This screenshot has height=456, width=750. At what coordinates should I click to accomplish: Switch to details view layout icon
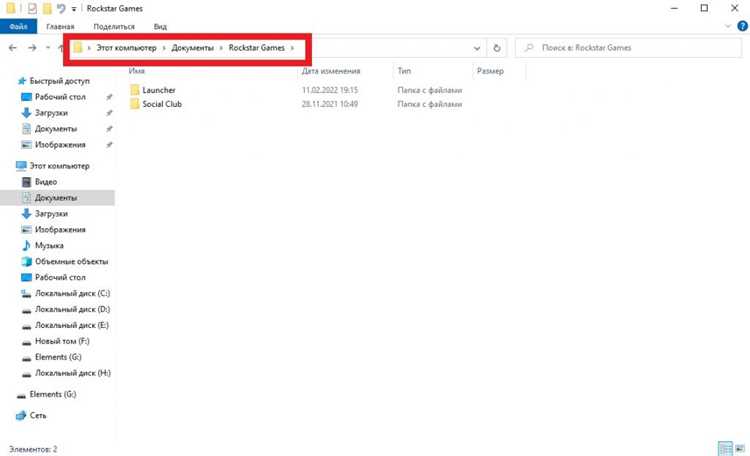pos(725,448)
